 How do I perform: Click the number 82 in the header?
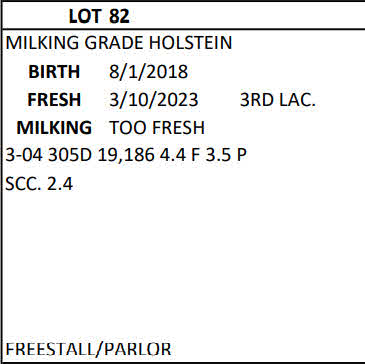click(119, 16)
